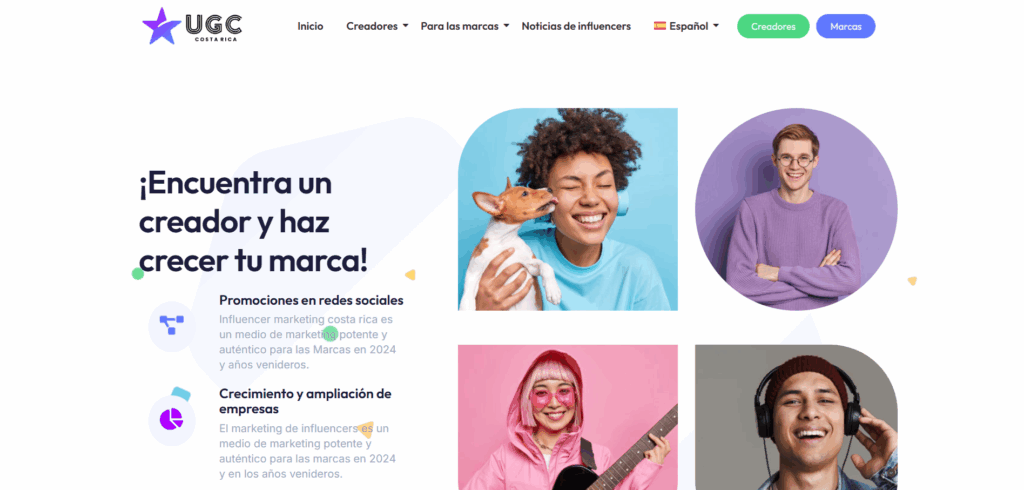
Task: Click the small yellow shape at far right
Action: point(912,281)
